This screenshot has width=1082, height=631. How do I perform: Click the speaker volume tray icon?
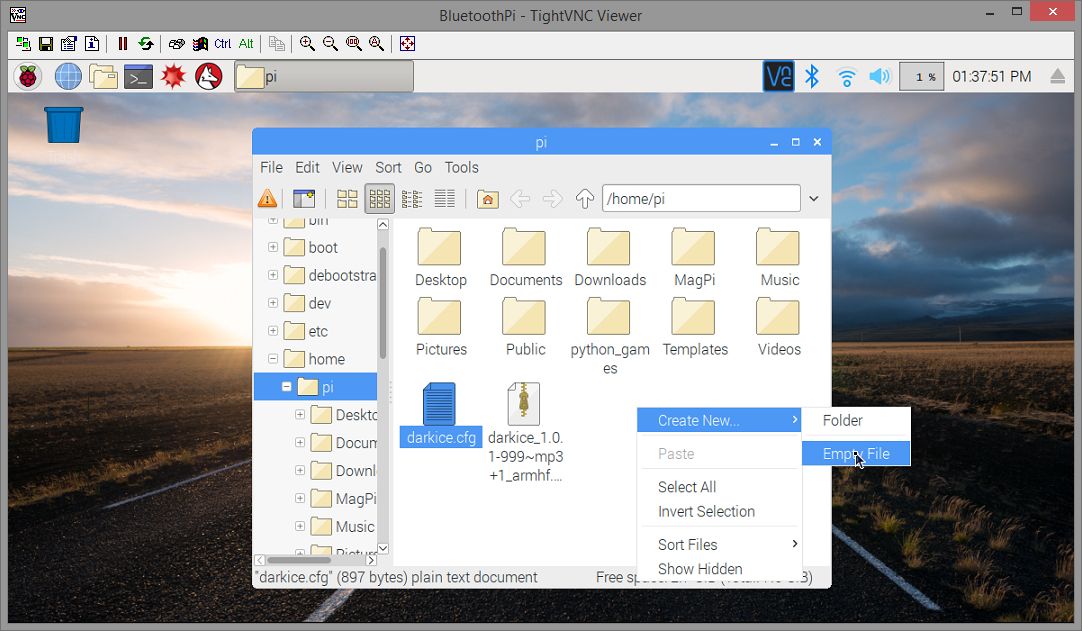tap(880, 77)
